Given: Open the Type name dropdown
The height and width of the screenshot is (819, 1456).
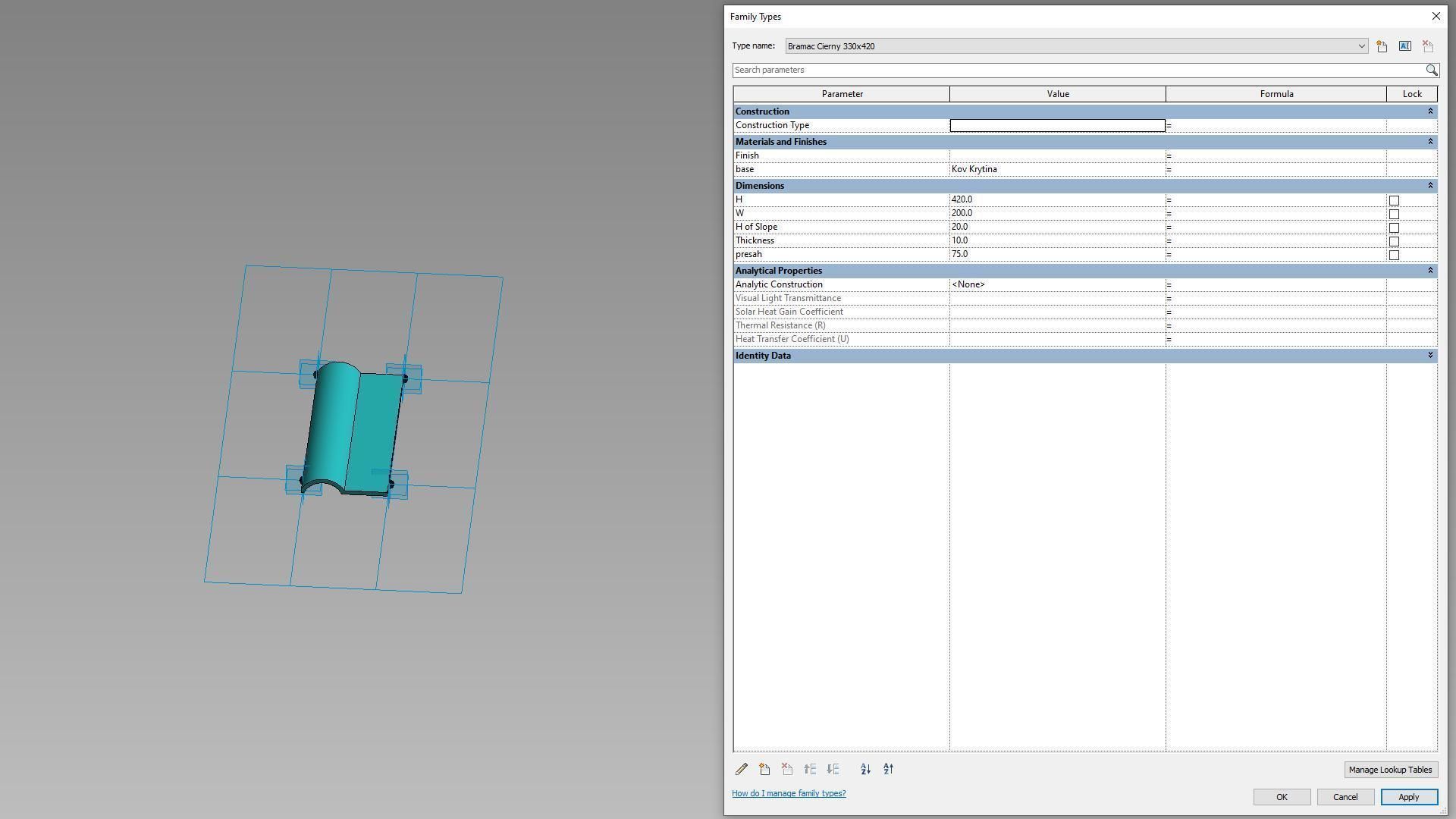Looking at the screenshot, I should (1361, 46).
